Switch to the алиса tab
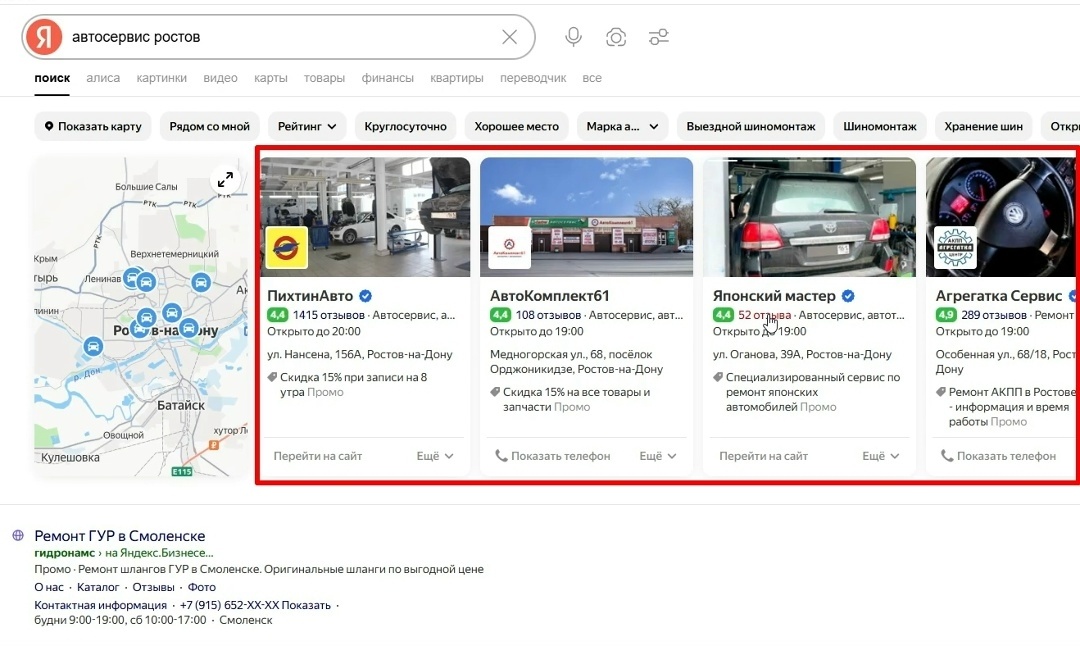This screenshot has width=1080, height=646. [103, 78]
